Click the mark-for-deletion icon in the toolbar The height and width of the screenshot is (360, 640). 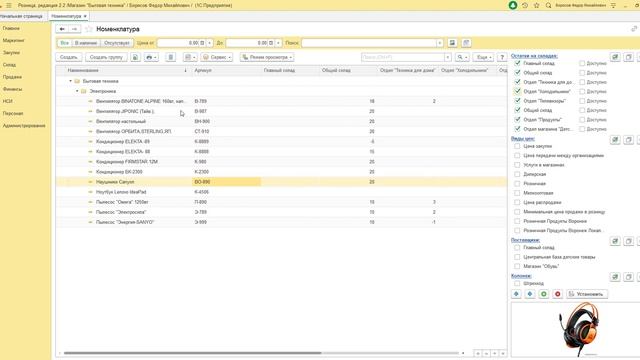click(x=171, y=57)
